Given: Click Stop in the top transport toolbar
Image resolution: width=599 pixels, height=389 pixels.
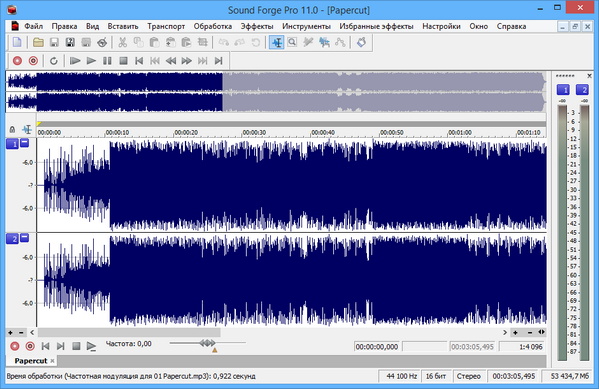Looking at the screenshot, I should point(123,61).
